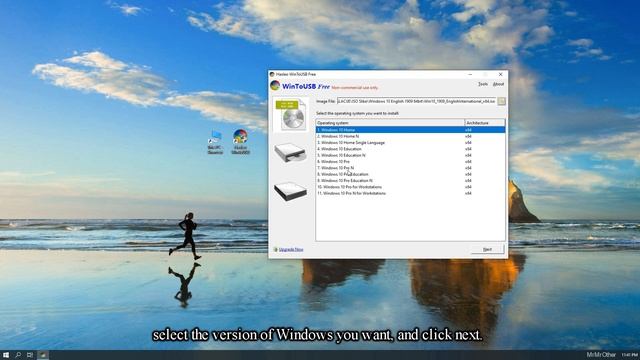Select row 4. Windows 10 Education
The width and height of the screenshot is (640, 360).
(x=410, y=149)
